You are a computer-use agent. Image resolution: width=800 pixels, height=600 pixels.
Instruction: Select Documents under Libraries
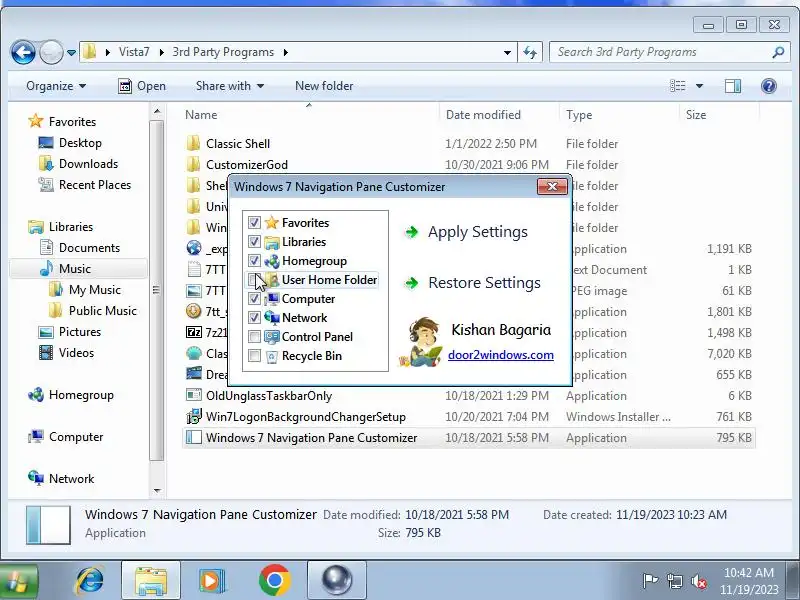[89, 247]
